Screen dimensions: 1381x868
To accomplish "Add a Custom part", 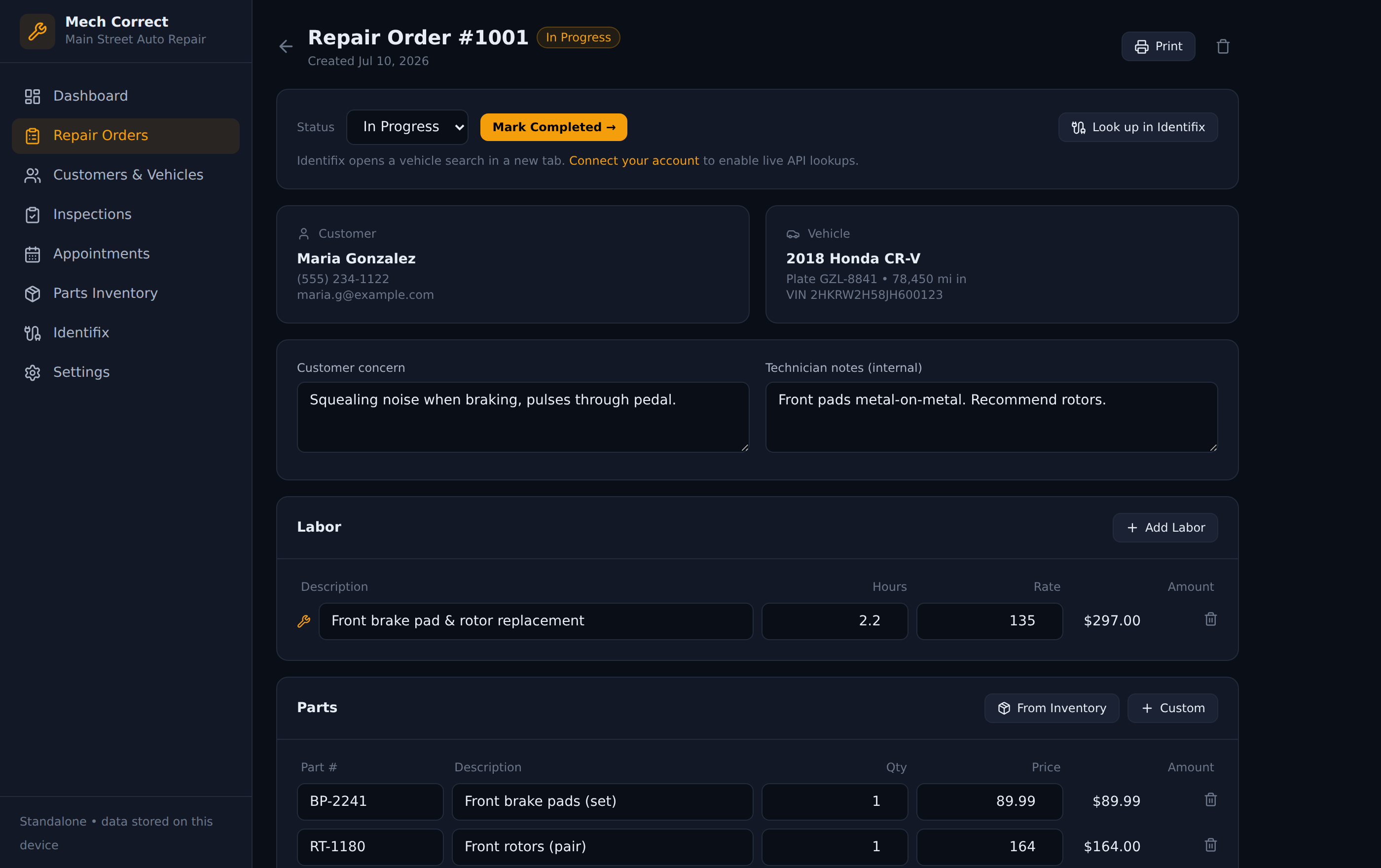I will tap(1172, 708).
